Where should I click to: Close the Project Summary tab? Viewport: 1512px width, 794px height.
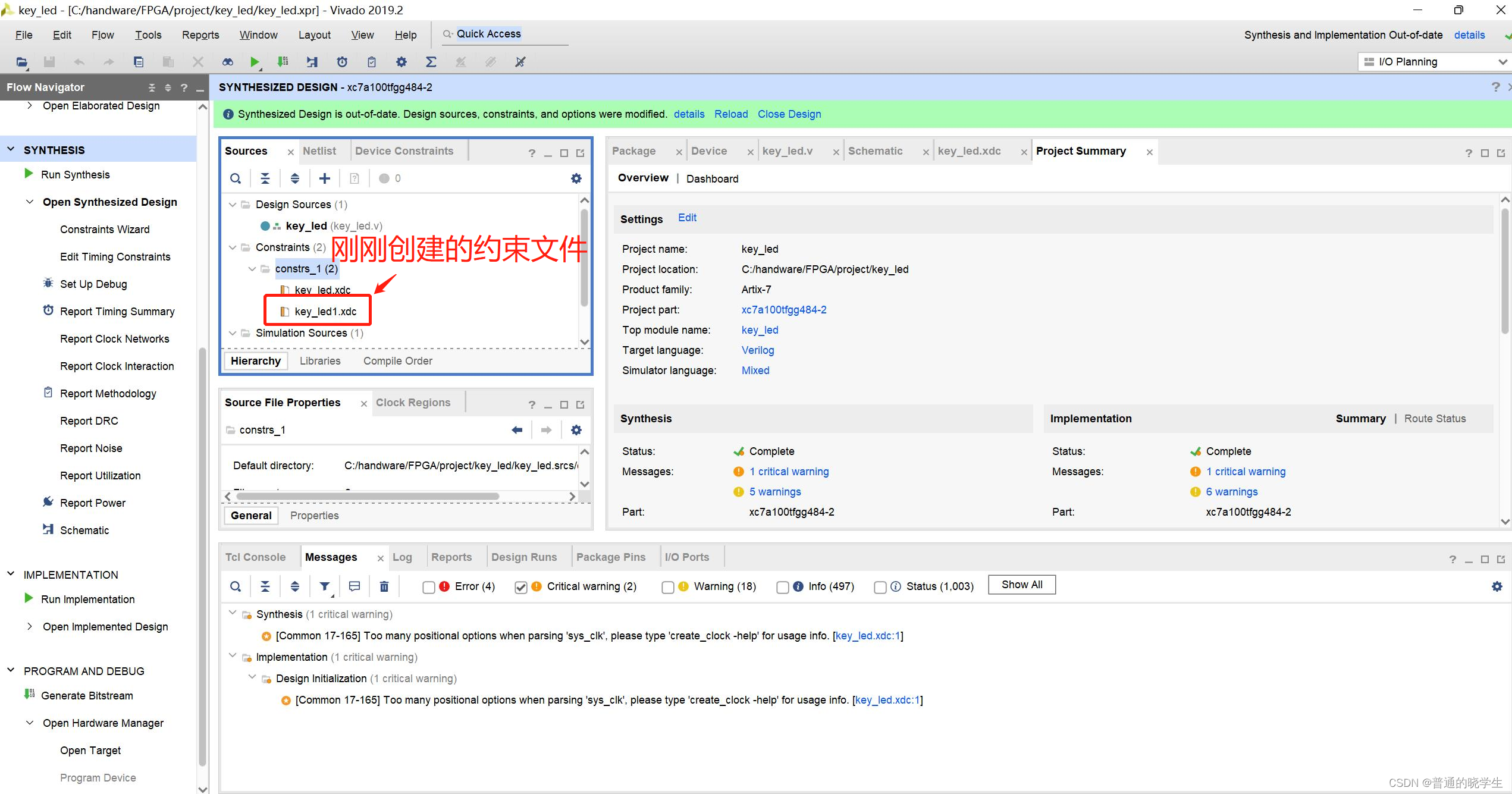point(1150,152)
